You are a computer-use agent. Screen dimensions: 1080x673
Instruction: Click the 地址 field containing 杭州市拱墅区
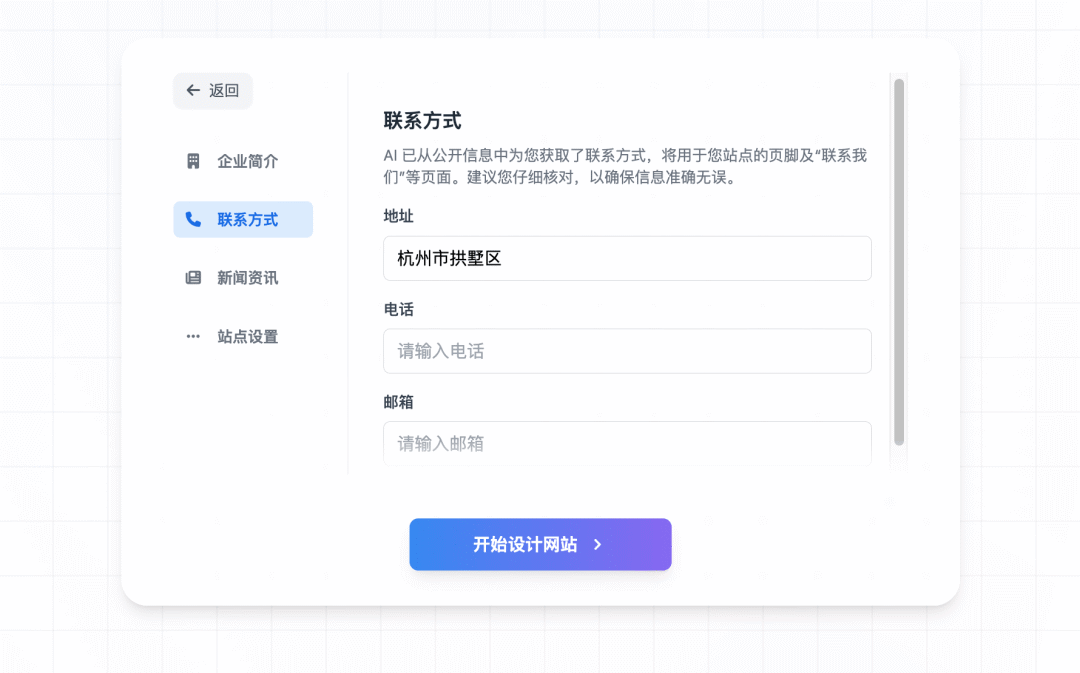[627, 258]
